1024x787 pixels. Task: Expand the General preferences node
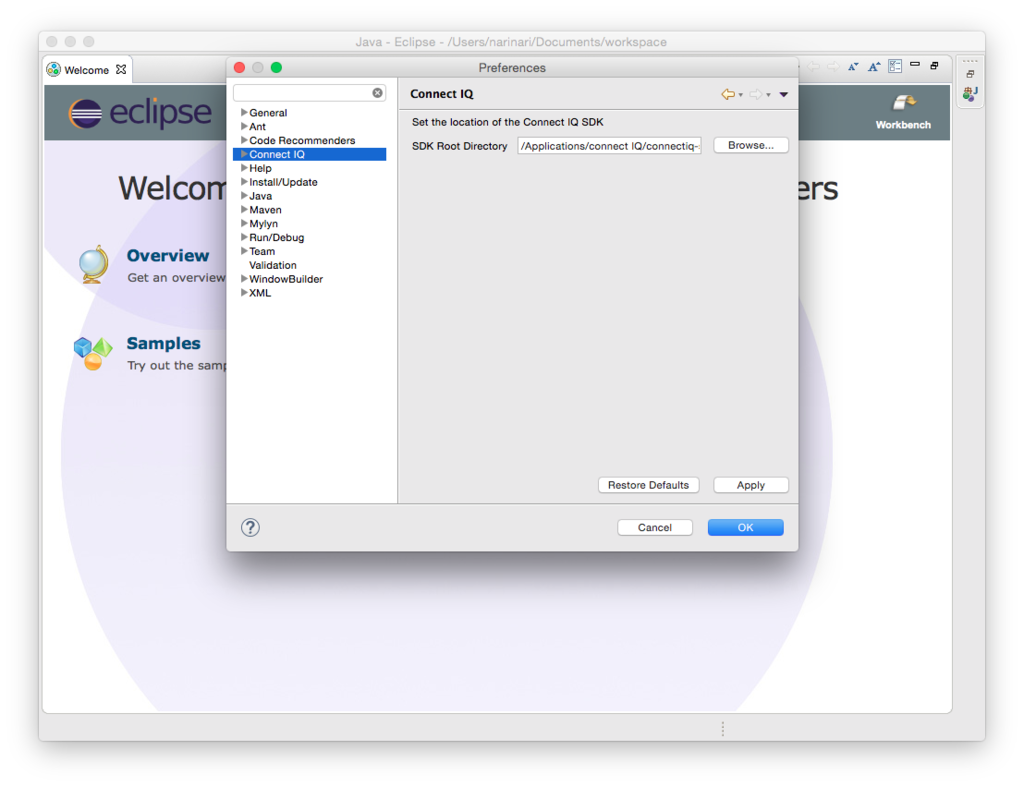(244, 112)
